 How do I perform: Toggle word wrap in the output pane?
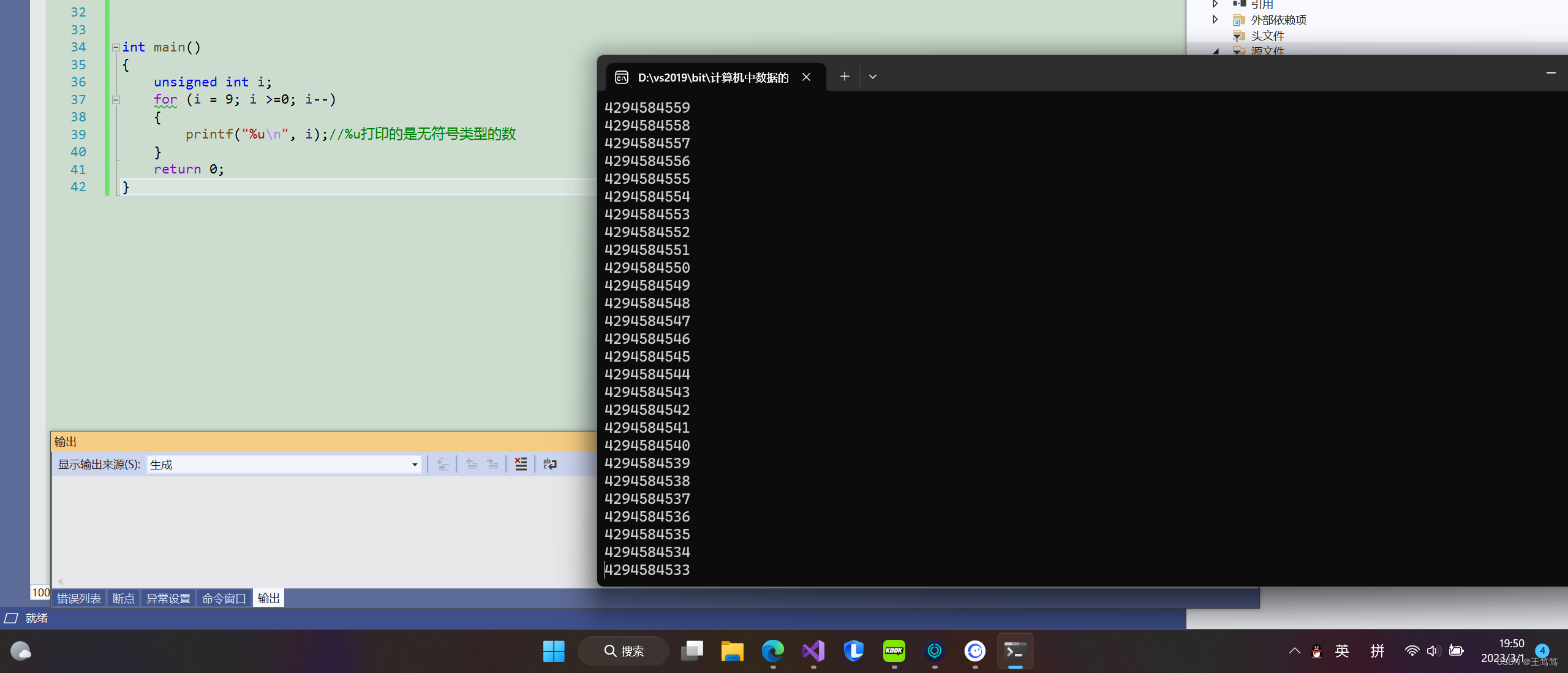[550, 464]
